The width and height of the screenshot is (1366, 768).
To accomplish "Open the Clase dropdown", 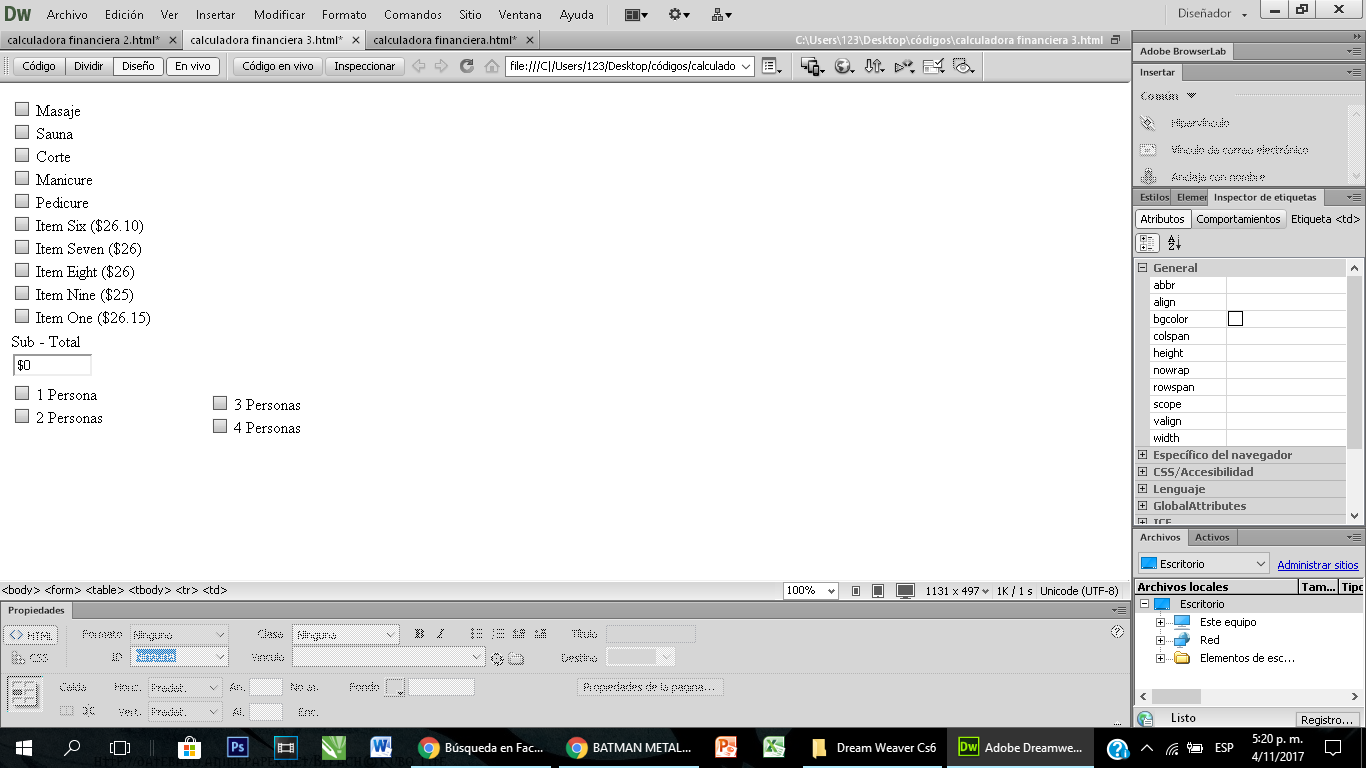I will pos(346,634).
